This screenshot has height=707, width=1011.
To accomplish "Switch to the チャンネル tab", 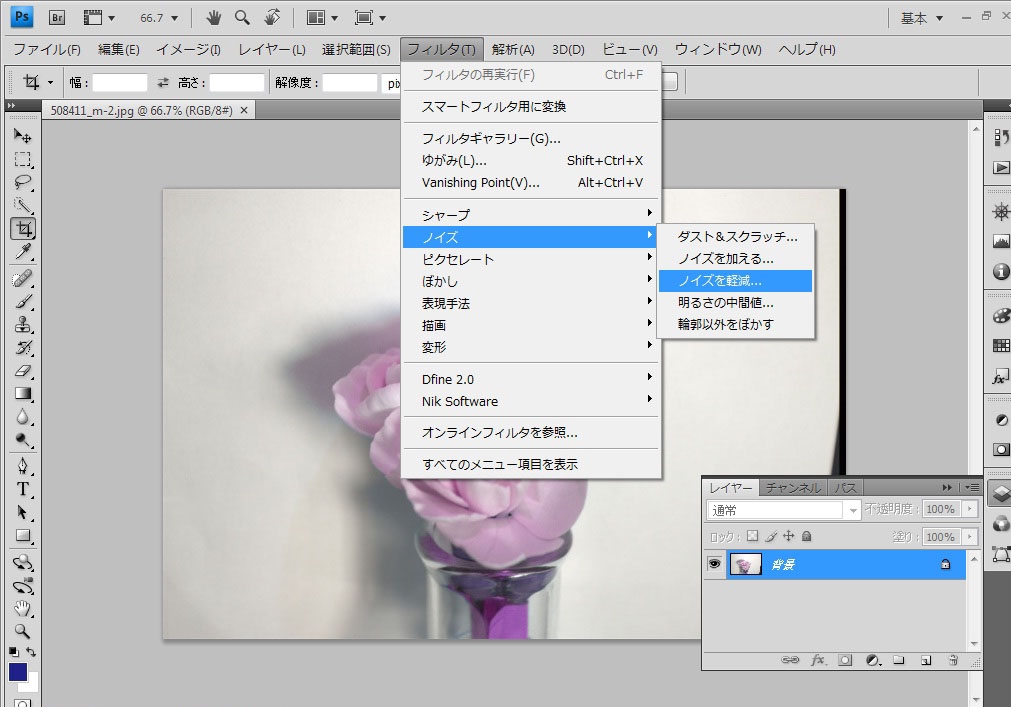I will pyautogui.click(x=793, y=488).
